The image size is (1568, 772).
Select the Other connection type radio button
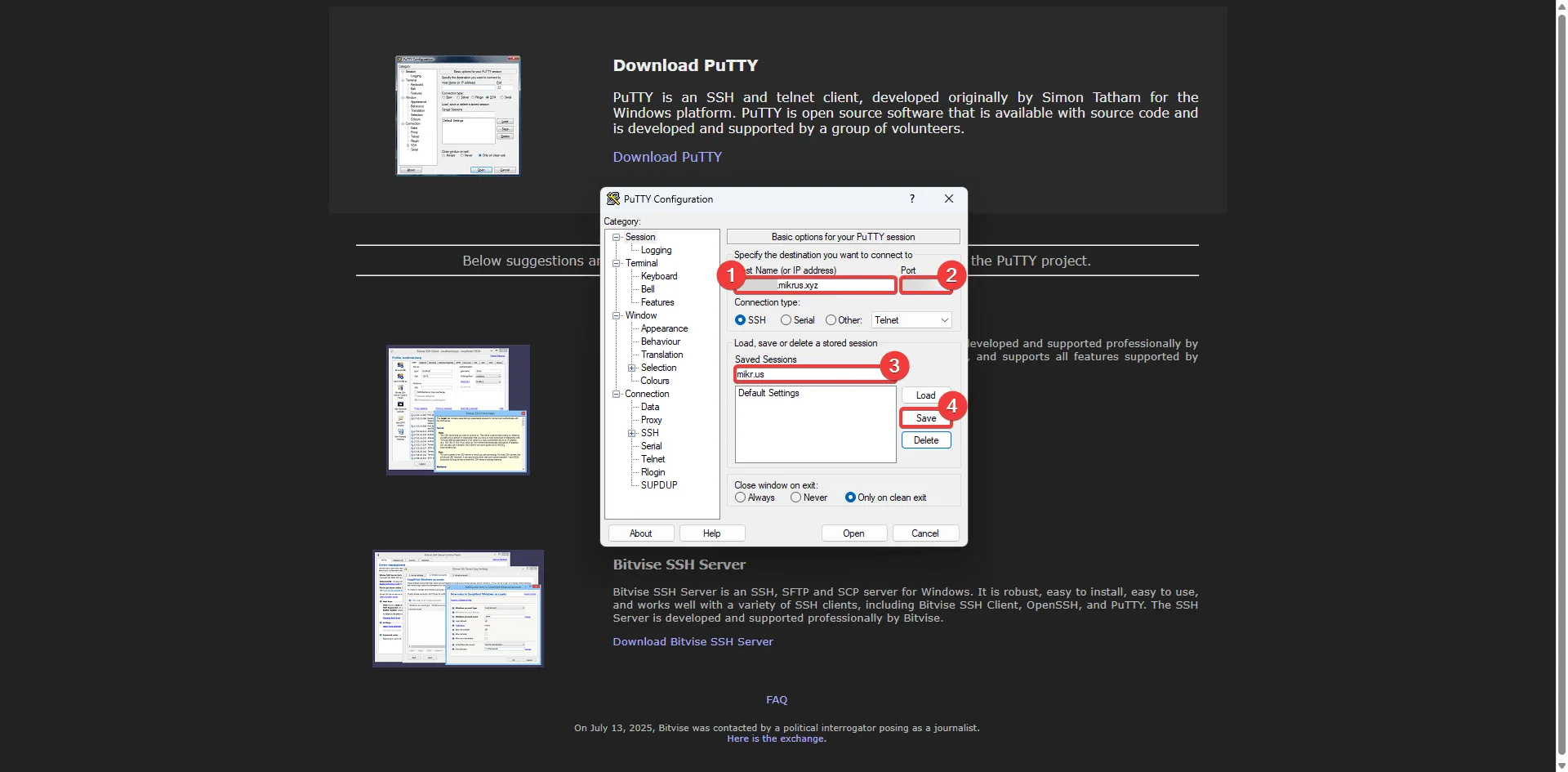[x=831, y=320]
